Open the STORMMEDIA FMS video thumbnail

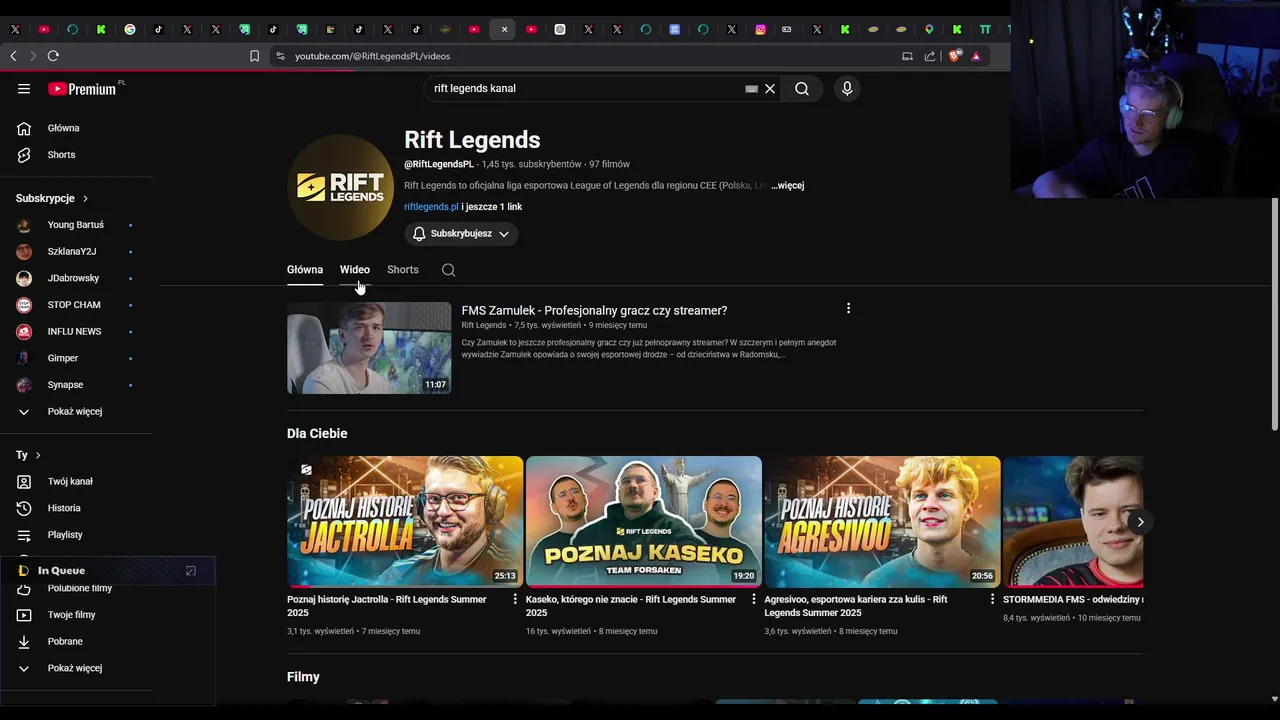(1073, 521)
